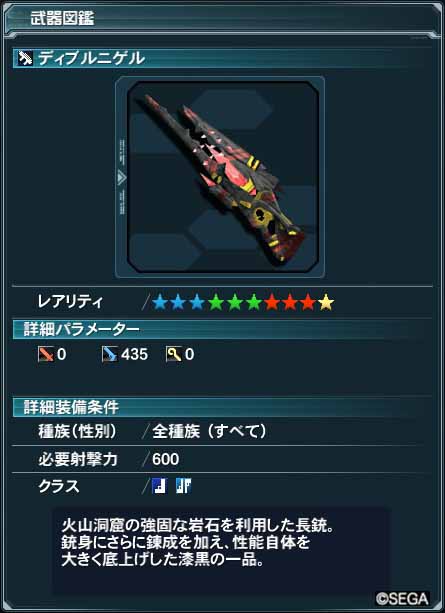The width and height of the screenshot is (445, 613).
Task: Select the 武器図鑑 title bar
Action: 222,19
